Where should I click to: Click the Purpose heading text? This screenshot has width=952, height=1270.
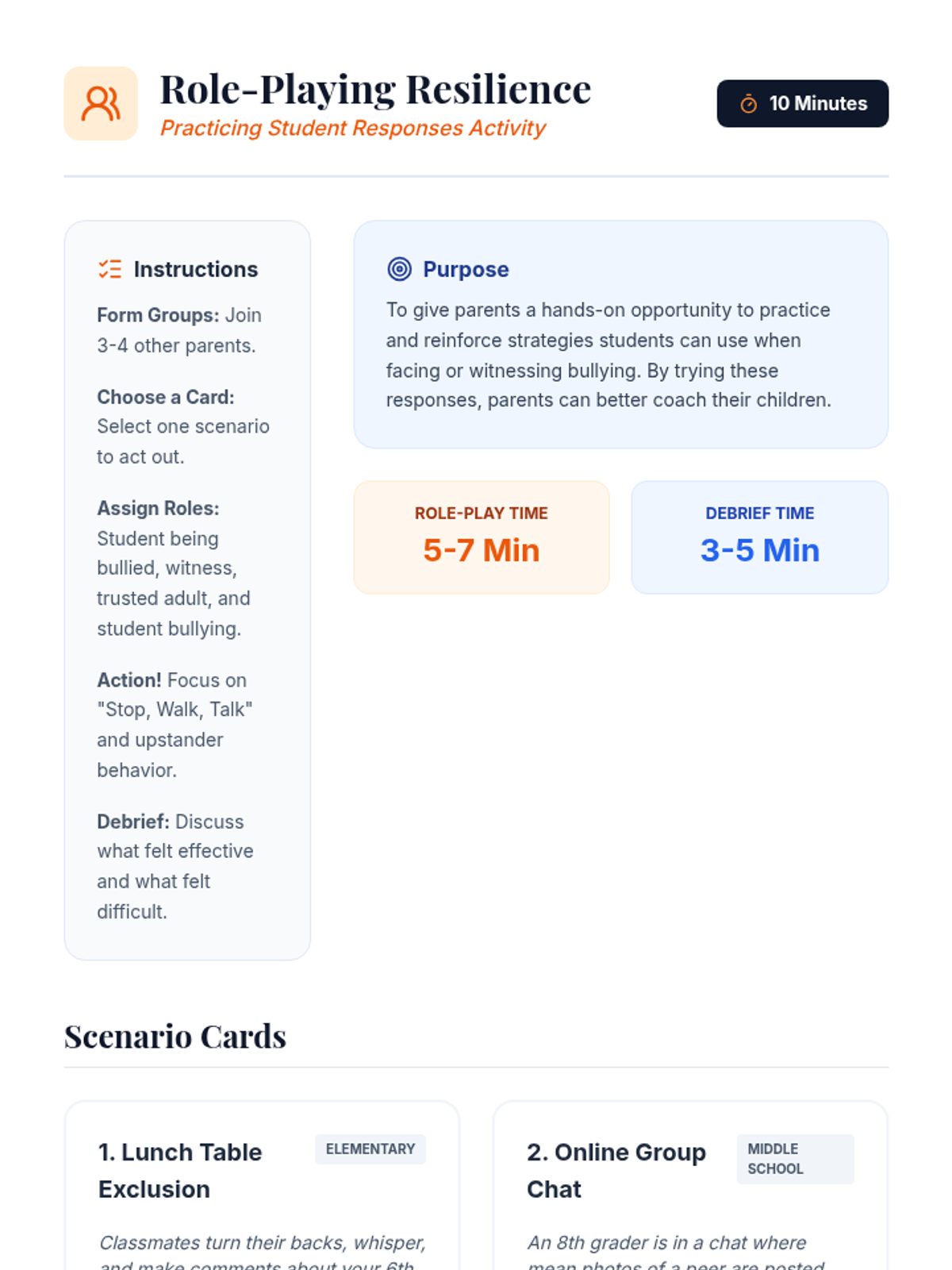click(x=466, y=269)
